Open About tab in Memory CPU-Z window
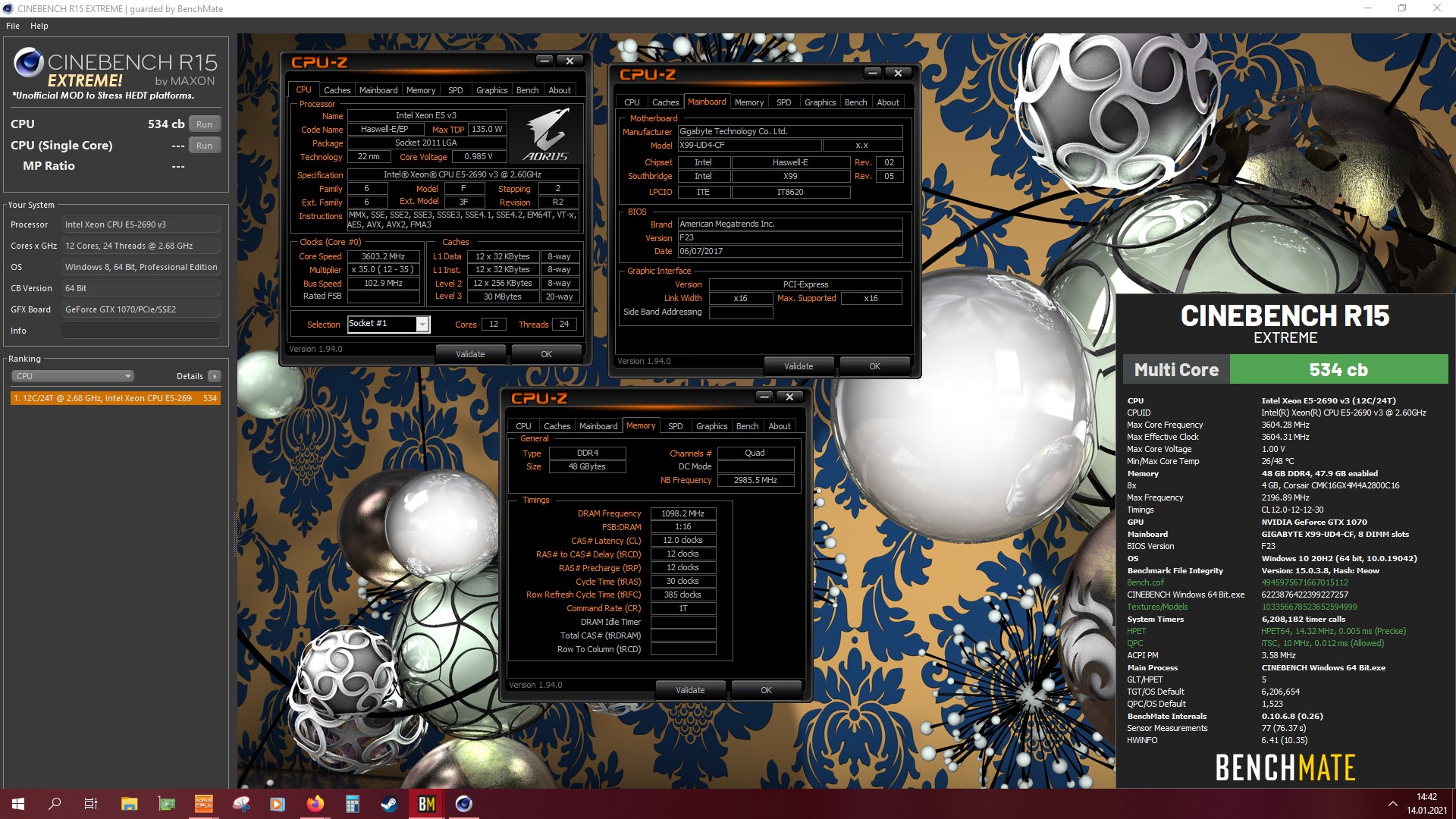 (780, 426)
